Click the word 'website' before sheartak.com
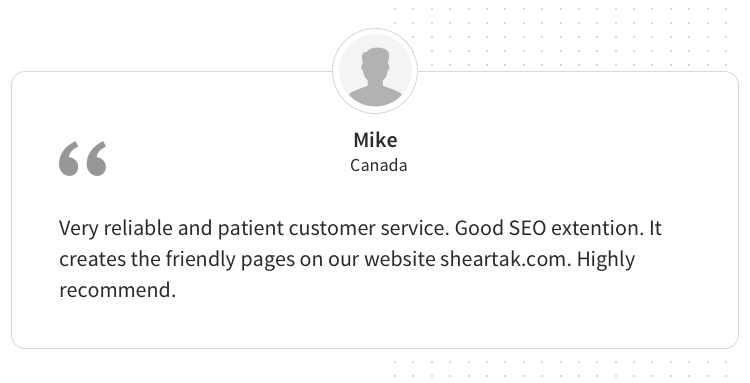 [399, 259]
